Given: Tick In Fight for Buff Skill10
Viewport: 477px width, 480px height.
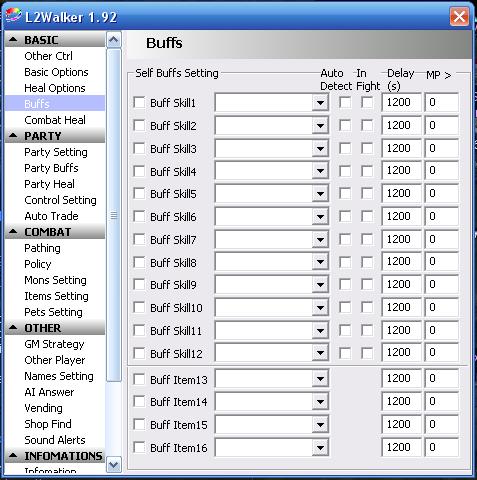Looking at the screenshot, I should tap(367, 307).
